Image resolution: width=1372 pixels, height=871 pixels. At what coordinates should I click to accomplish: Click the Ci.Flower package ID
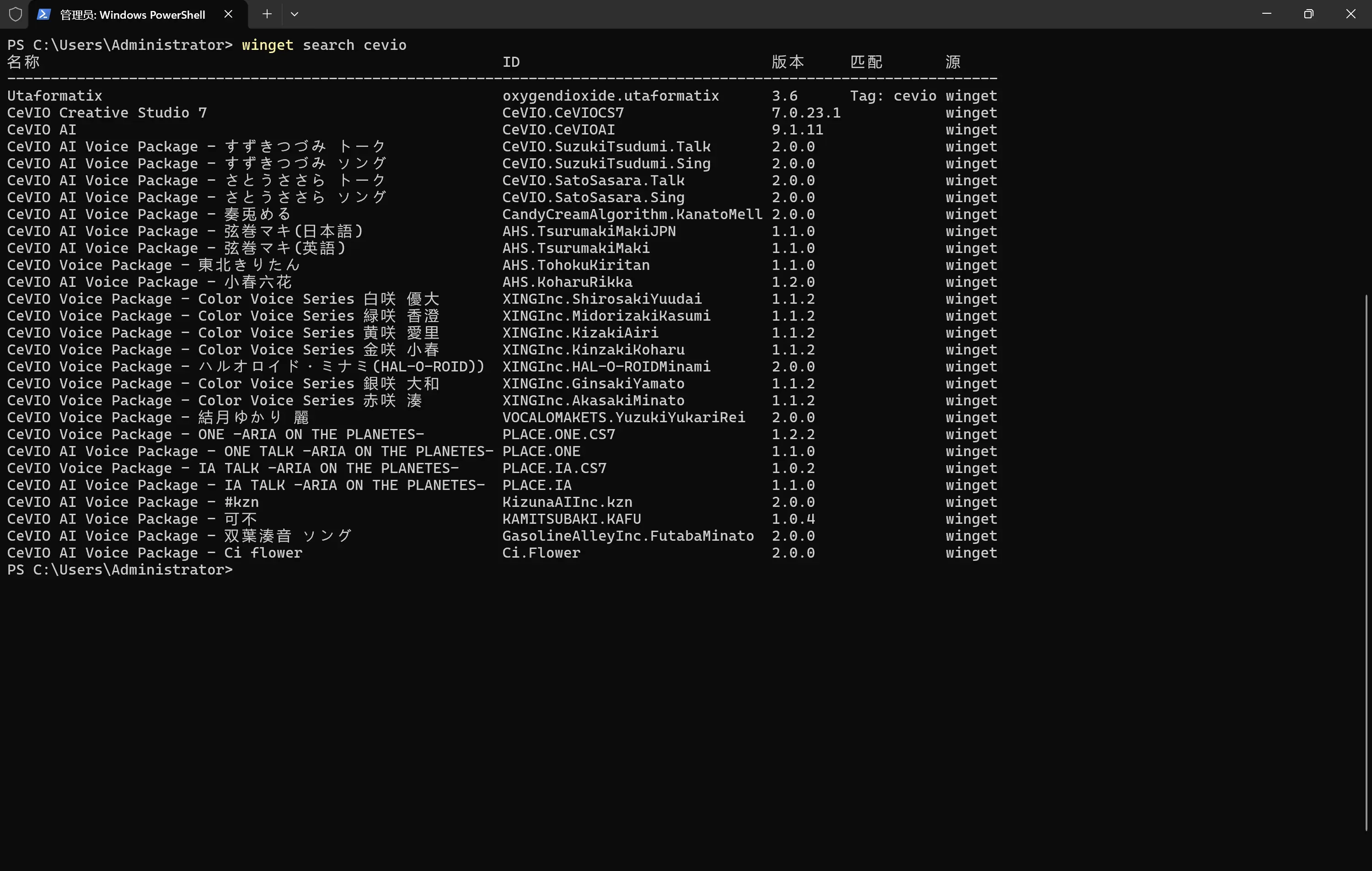pos(541,553)
